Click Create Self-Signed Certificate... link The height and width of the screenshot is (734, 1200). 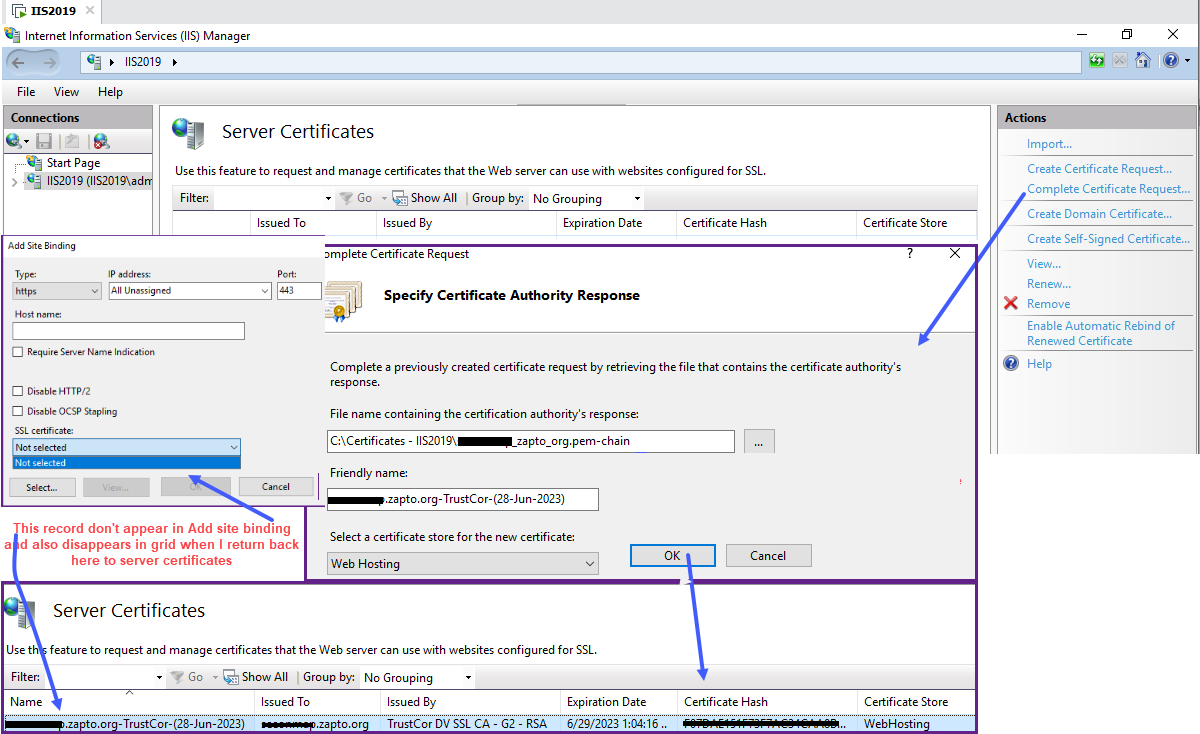pyautogui.click(x=1108, y=239)
